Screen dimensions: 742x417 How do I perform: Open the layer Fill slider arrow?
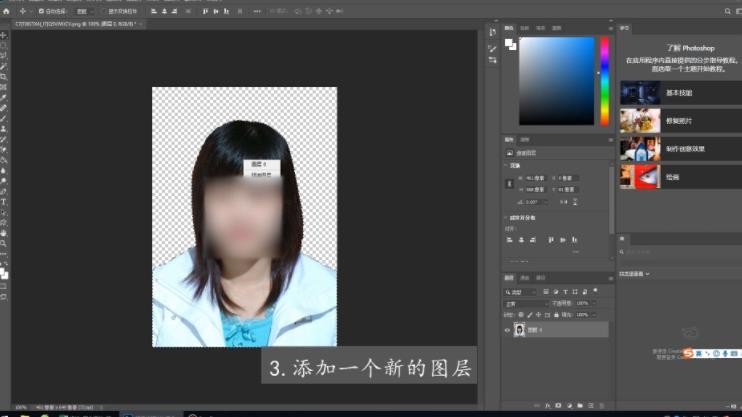(x=594, y=315)
